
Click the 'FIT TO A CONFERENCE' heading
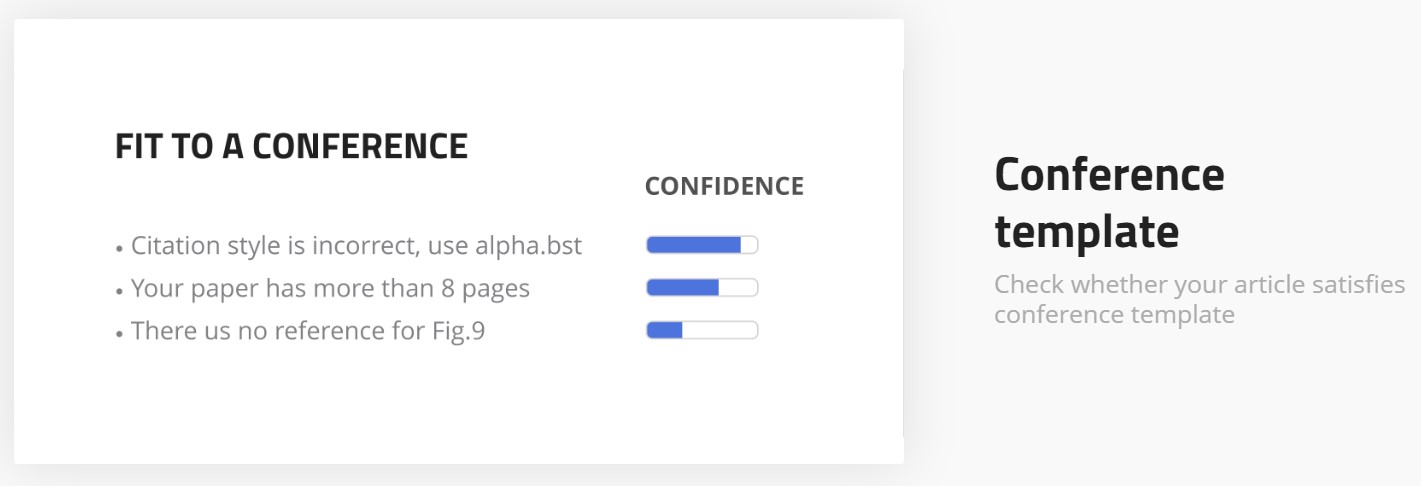pos(291,147)
